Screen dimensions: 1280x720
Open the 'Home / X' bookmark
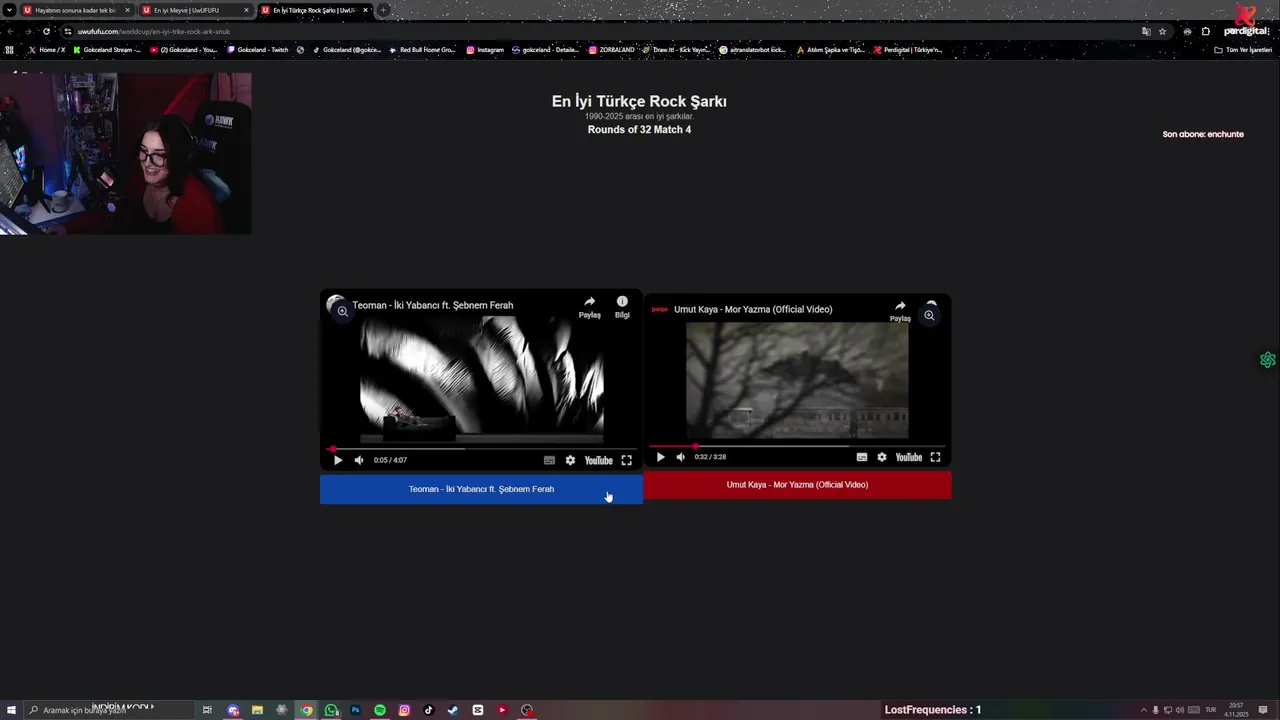pyautogui.click(x=47, y=49)
